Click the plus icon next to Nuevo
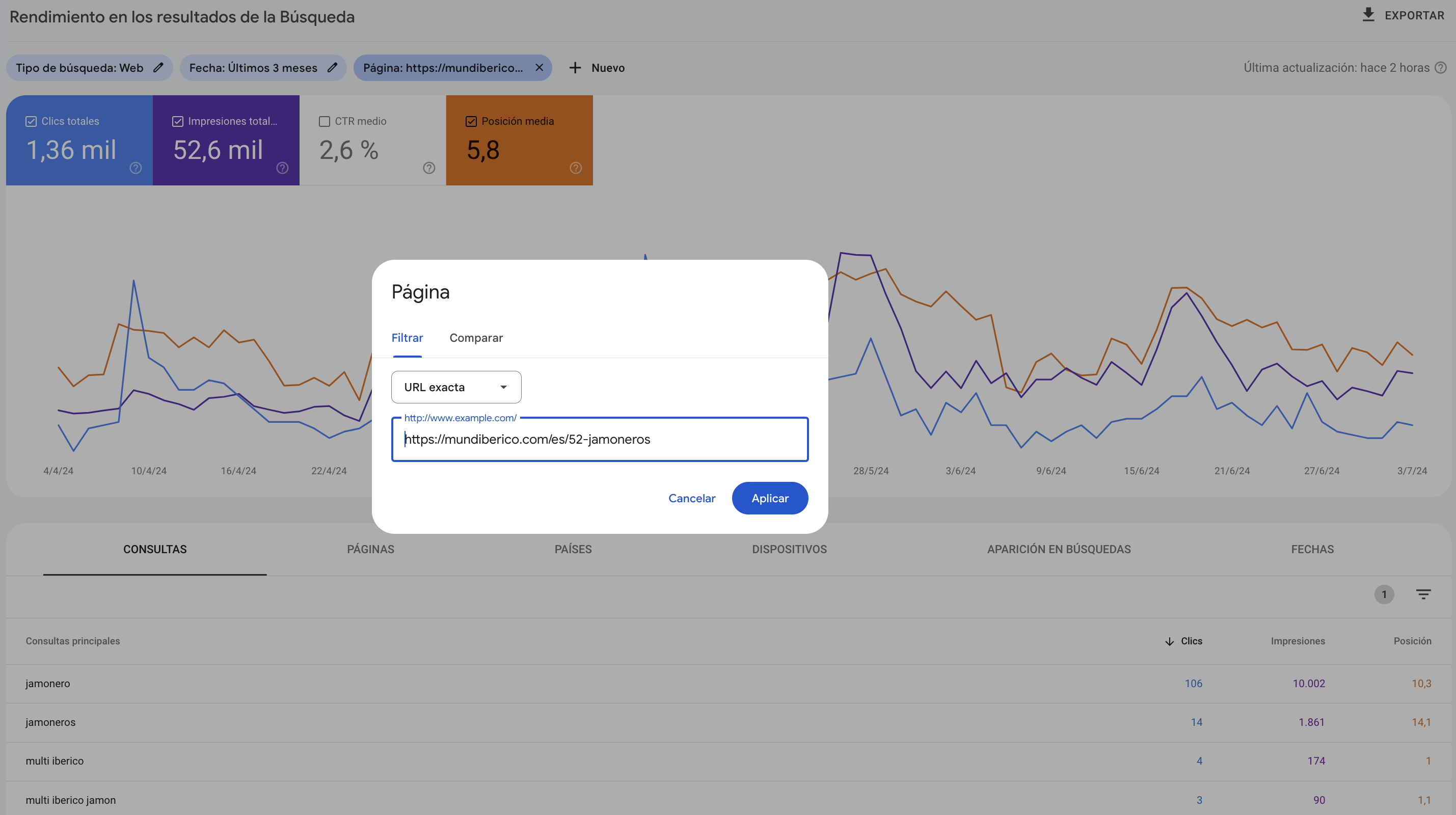 pyautogui.click(x=574, y=67)
